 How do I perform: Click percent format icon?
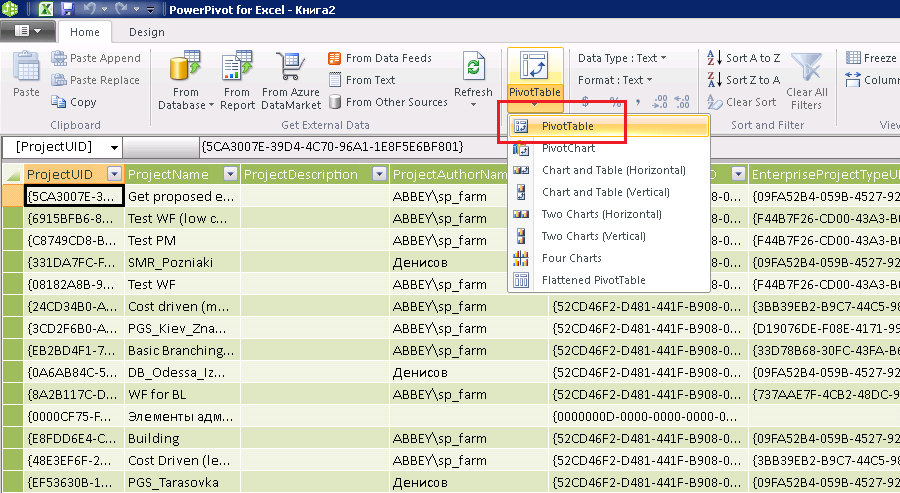[x=615, y=102]
